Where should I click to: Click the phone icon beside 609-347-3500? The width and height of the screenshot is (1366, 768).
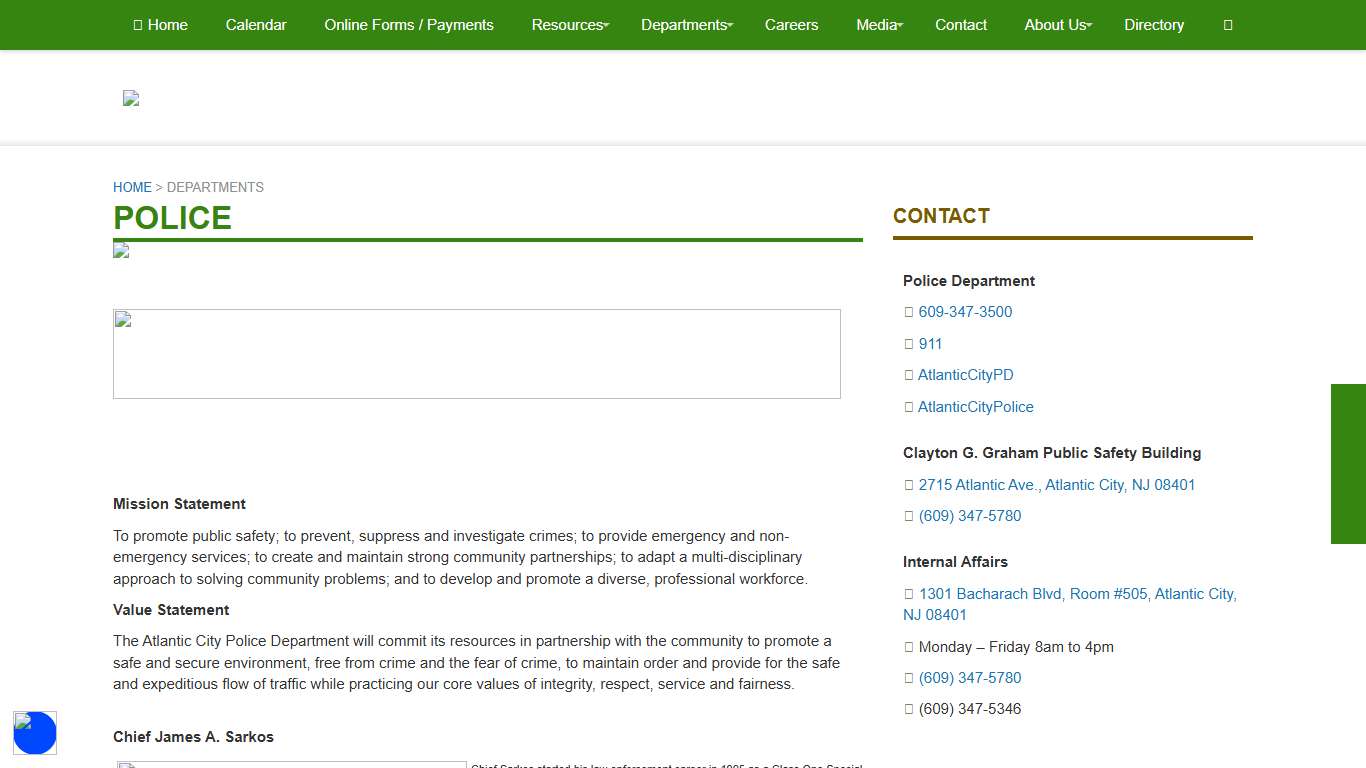(x=908, y=312)
